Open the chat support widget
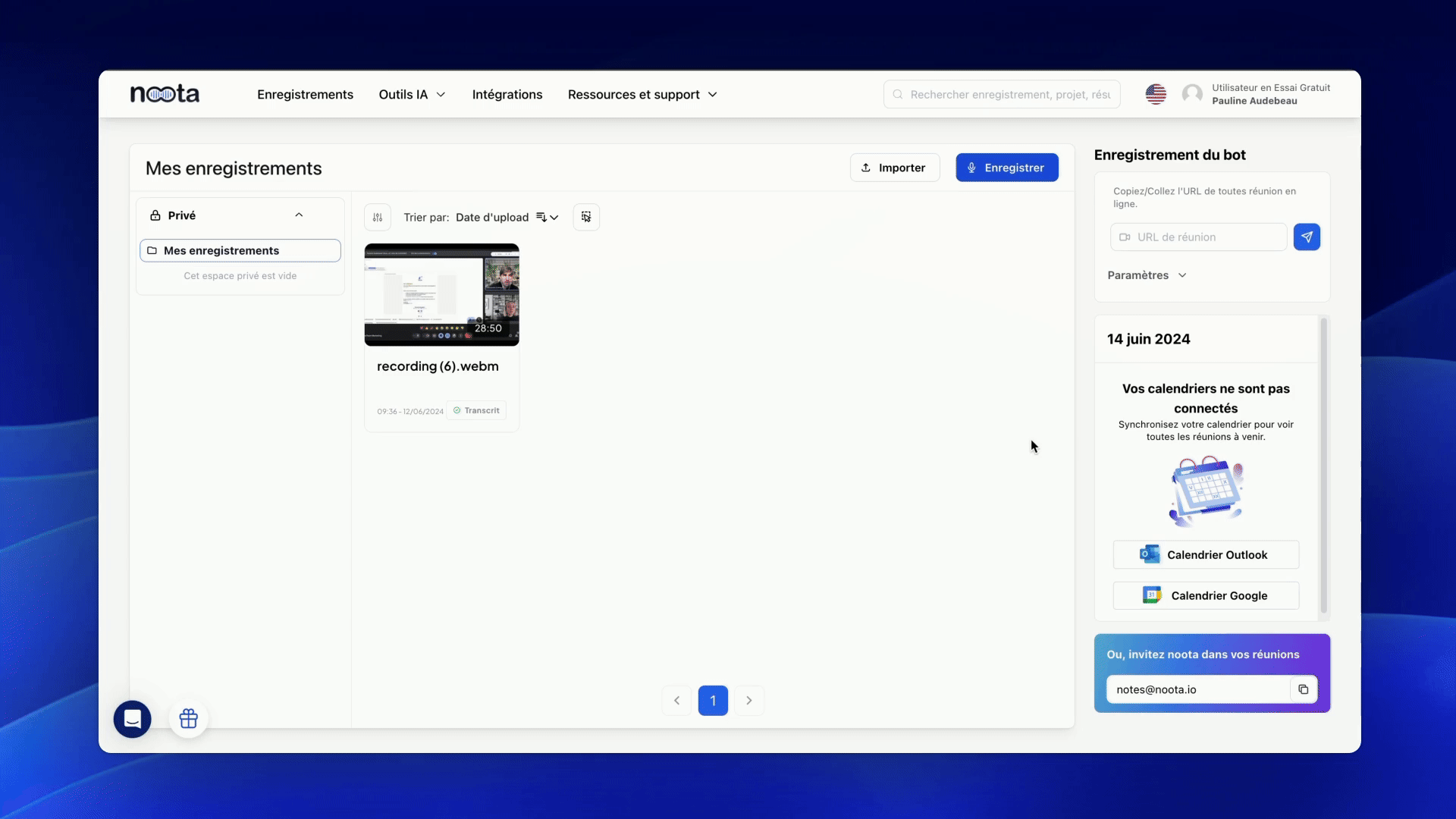 [x=133, y=719]
